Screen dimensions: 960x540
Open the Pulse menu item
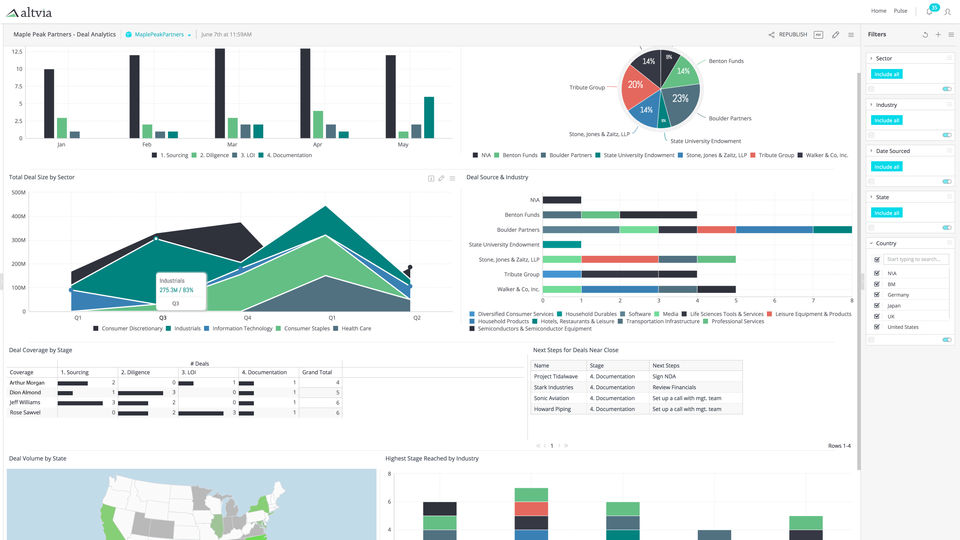pyautogui.click(x=901, y=11)
